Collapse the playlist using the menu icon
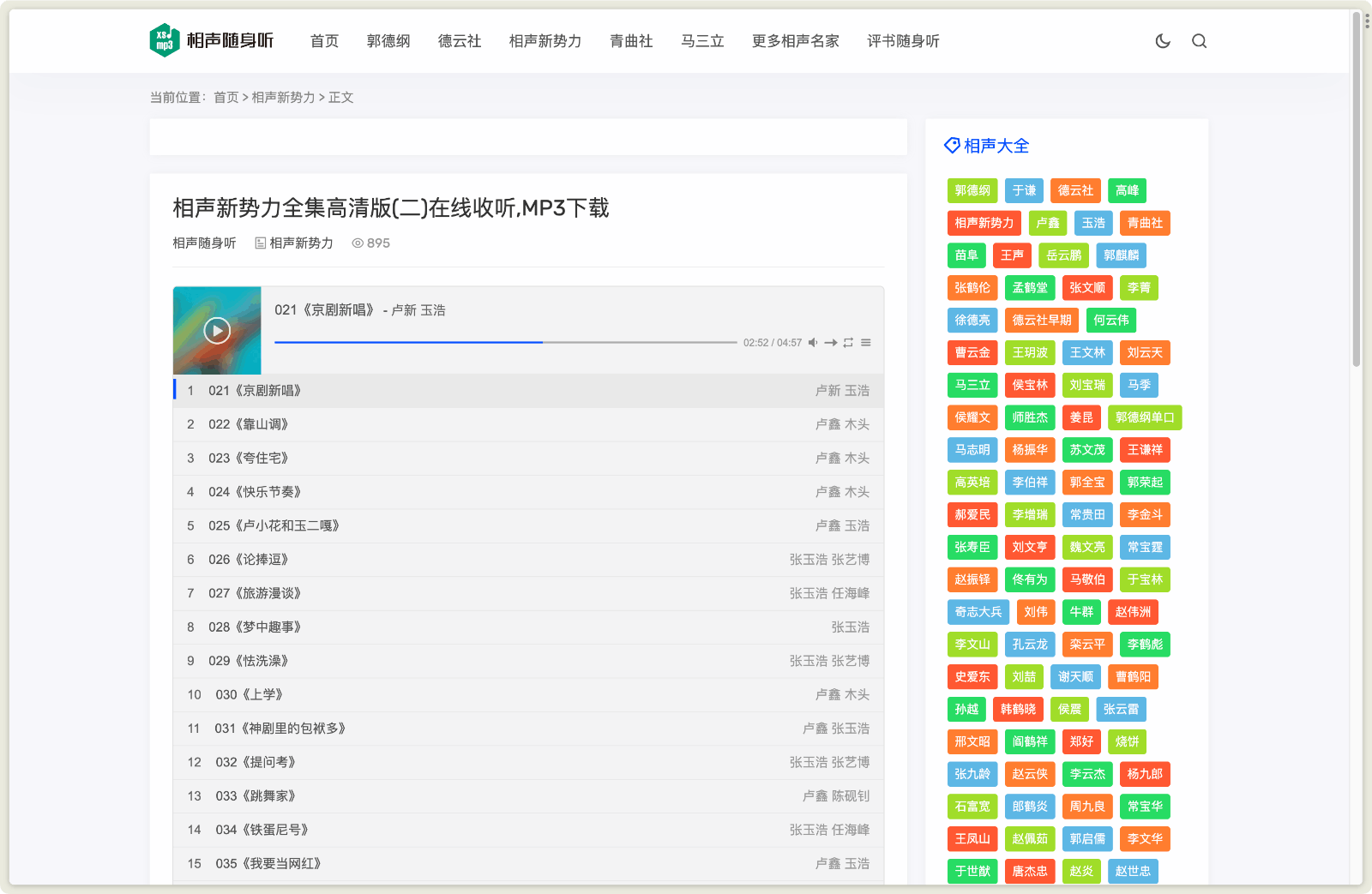Screen dimensions: 1372x894 [866, 343]
